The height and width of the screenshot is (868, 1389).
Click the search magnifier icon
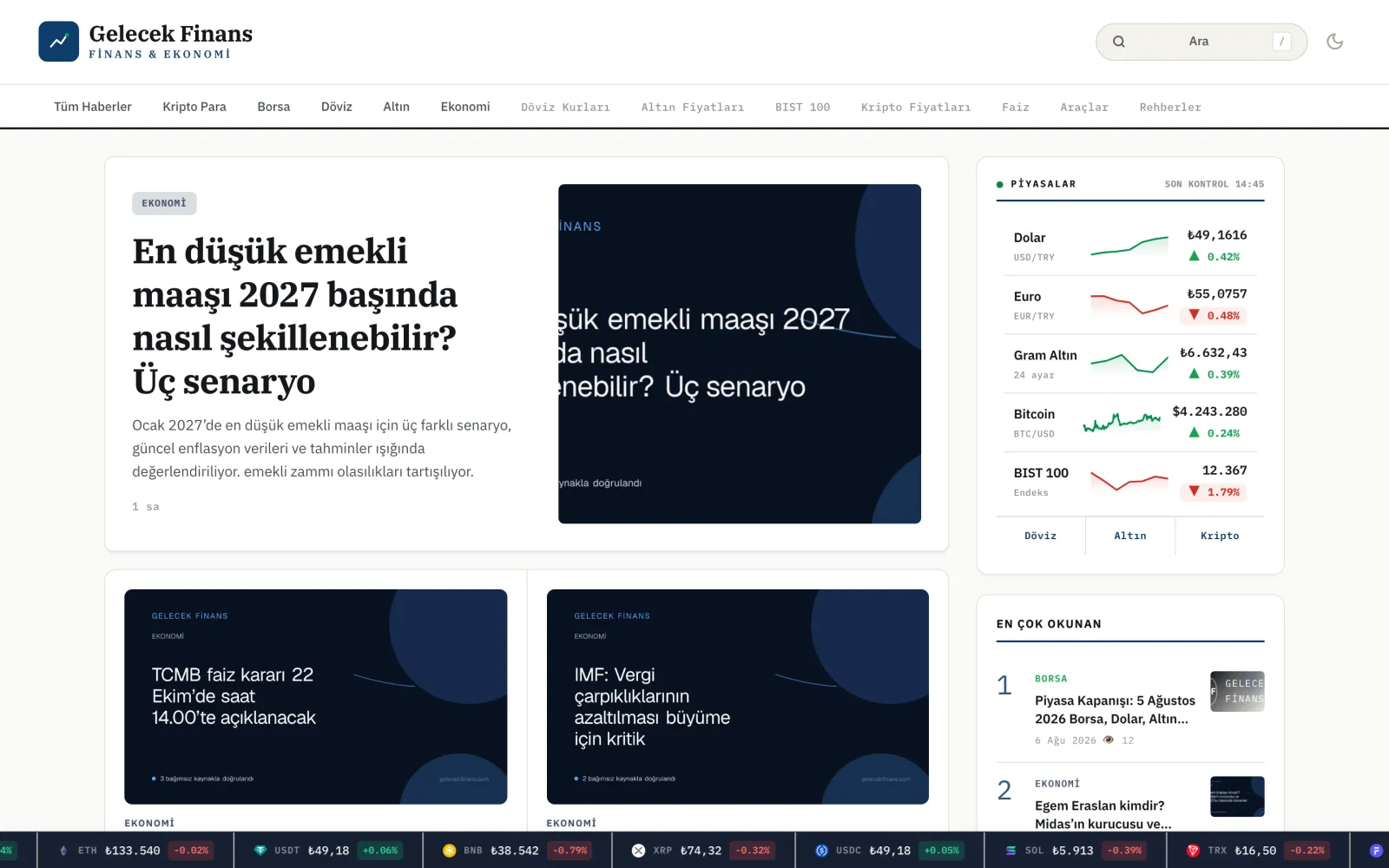[1118, 42]
